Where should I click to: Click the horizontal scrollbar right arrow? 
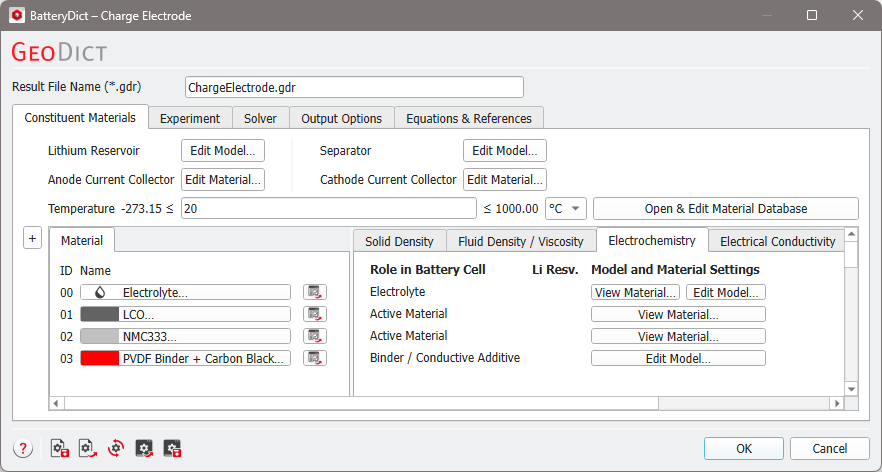(837, 403)
